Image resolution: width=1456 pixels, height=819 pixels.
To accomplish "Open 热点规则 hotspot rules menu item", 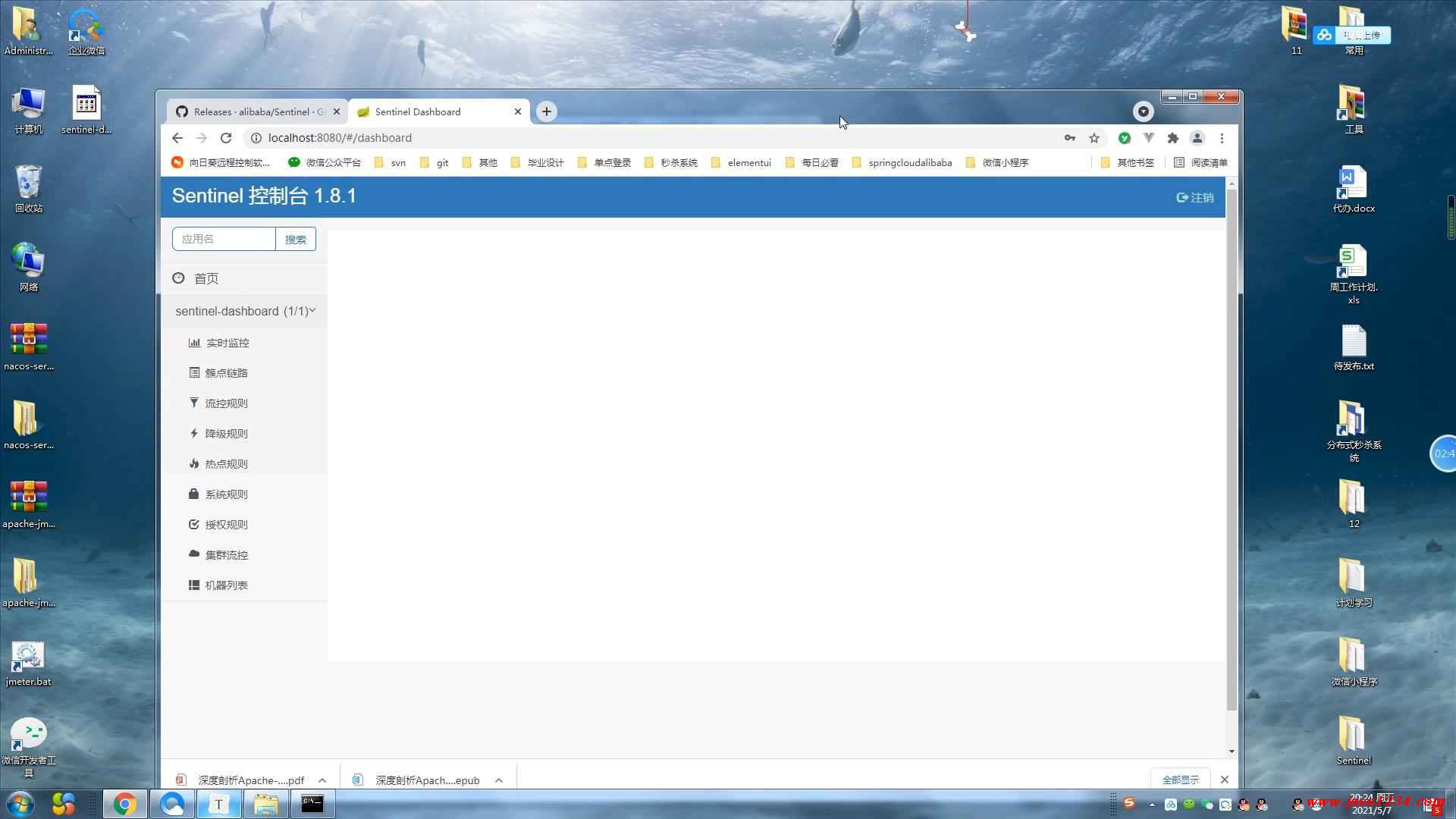I will click(218, 464).
